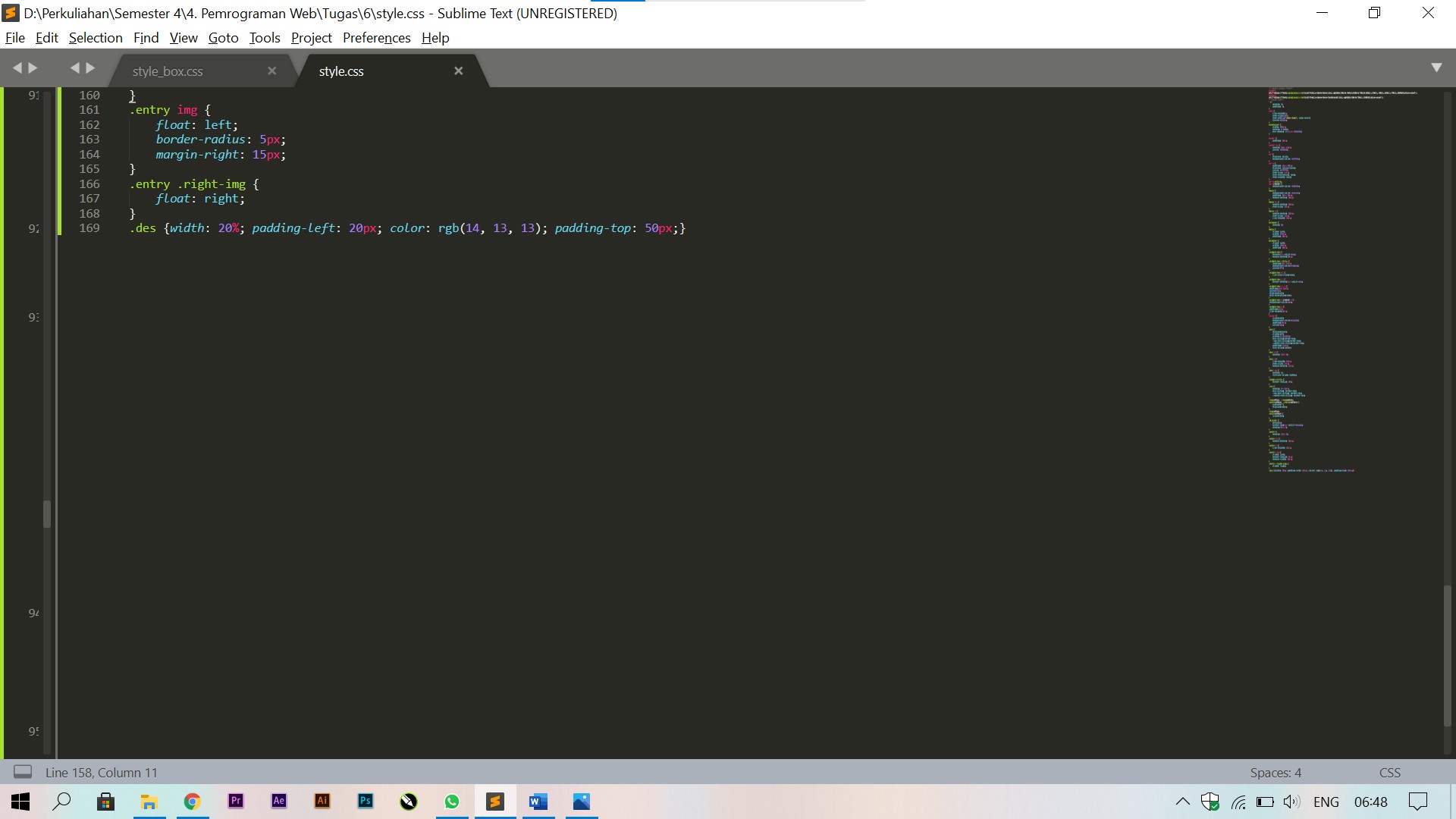Open the Preferences menu
1456x819 pixels.
376,38
